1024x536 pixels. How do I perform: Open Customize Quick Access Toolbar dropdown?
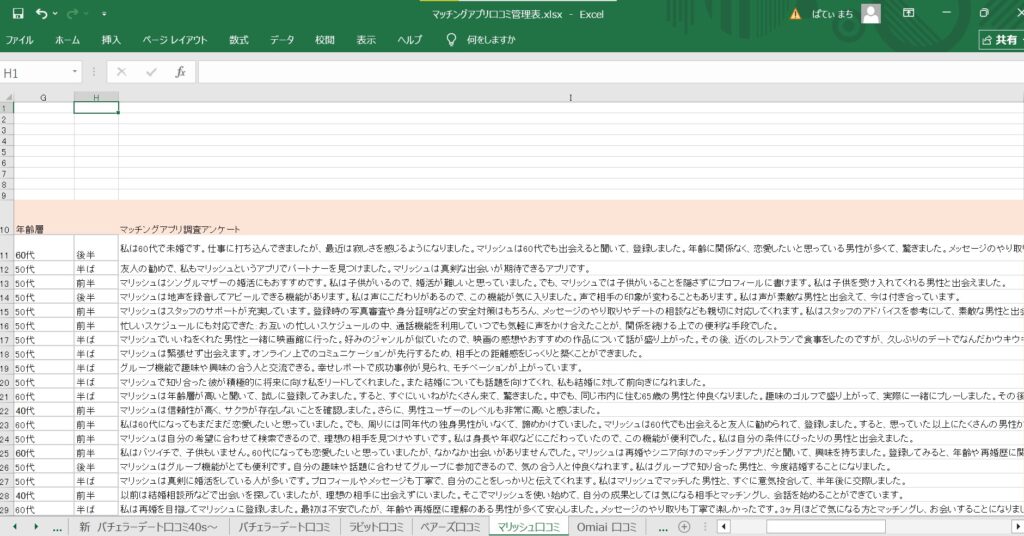(x=104, y=14)
